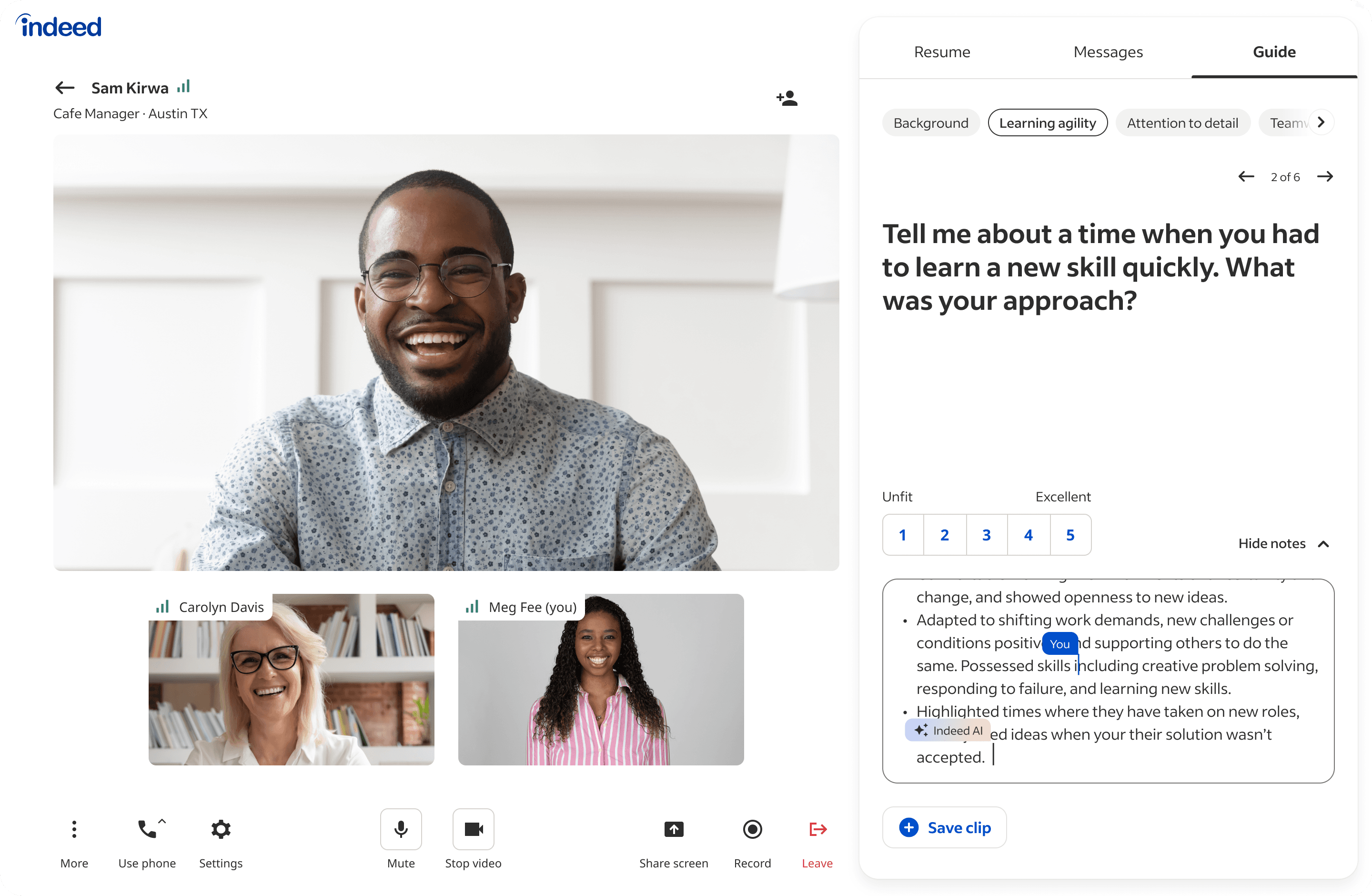Mute the microphone
1372x896 pixels.
(401, 829)
